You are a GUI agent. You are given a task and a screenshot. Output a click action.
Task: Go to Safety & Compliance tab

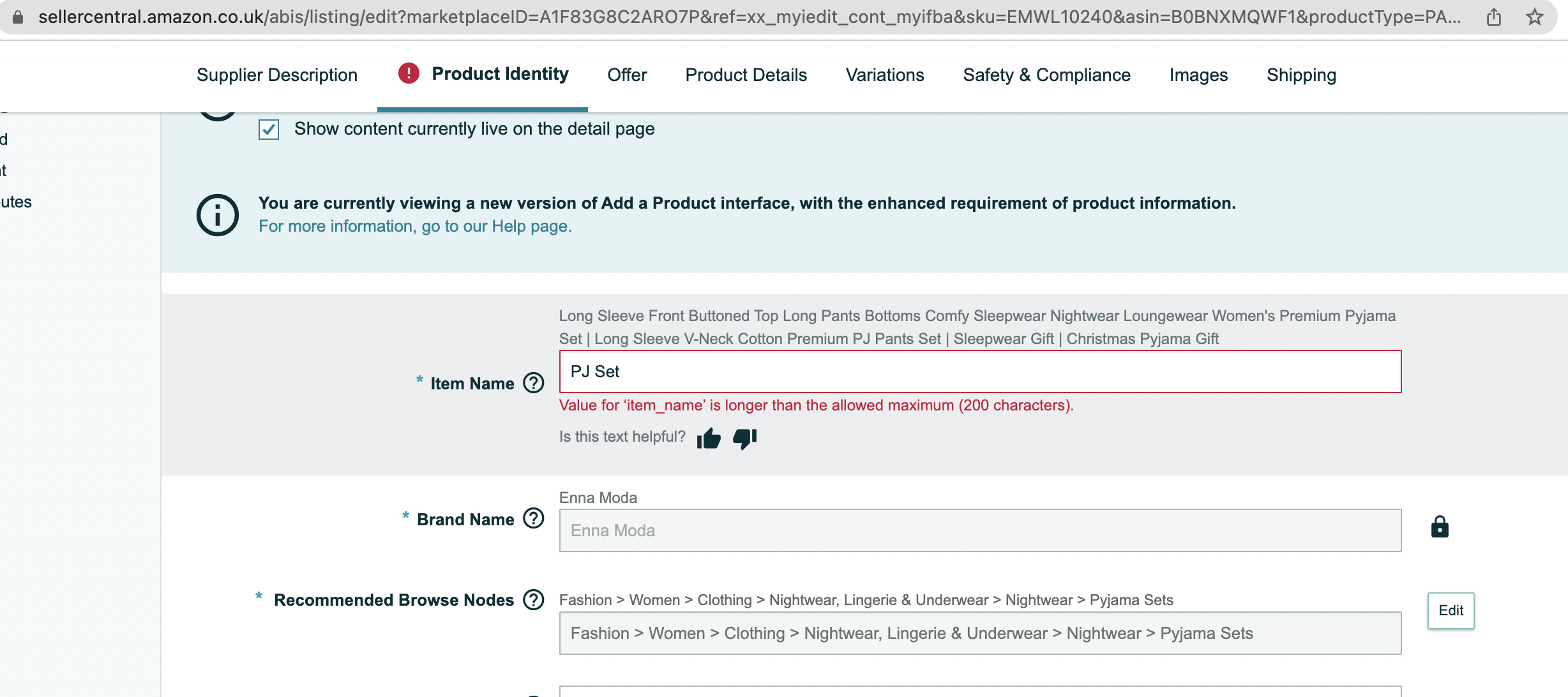[x=1046, y=75]
